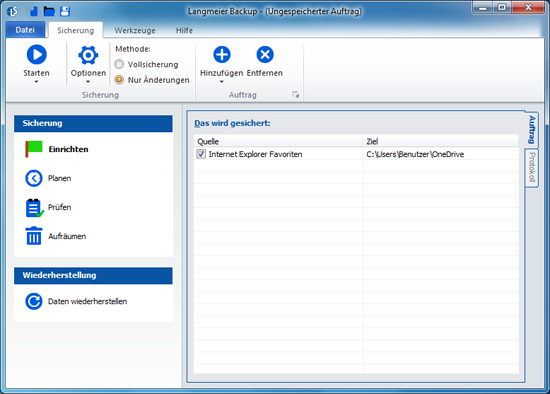Select the Vollsicherung radio button
The image size is (550, 394).
[119, 64]
